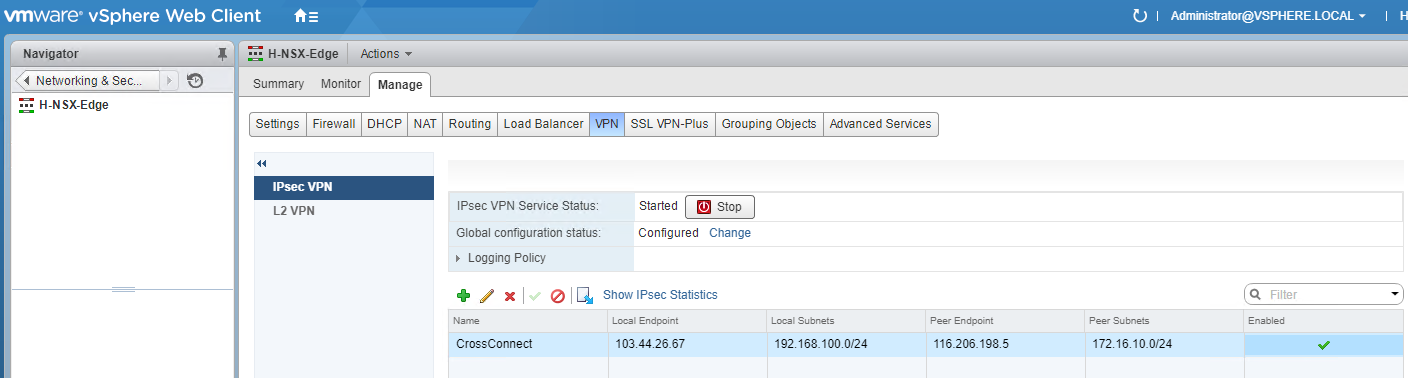This screenshot has width=1408, height=378.
Task: Open the NAT sub-tab
Action: (425, 124)
